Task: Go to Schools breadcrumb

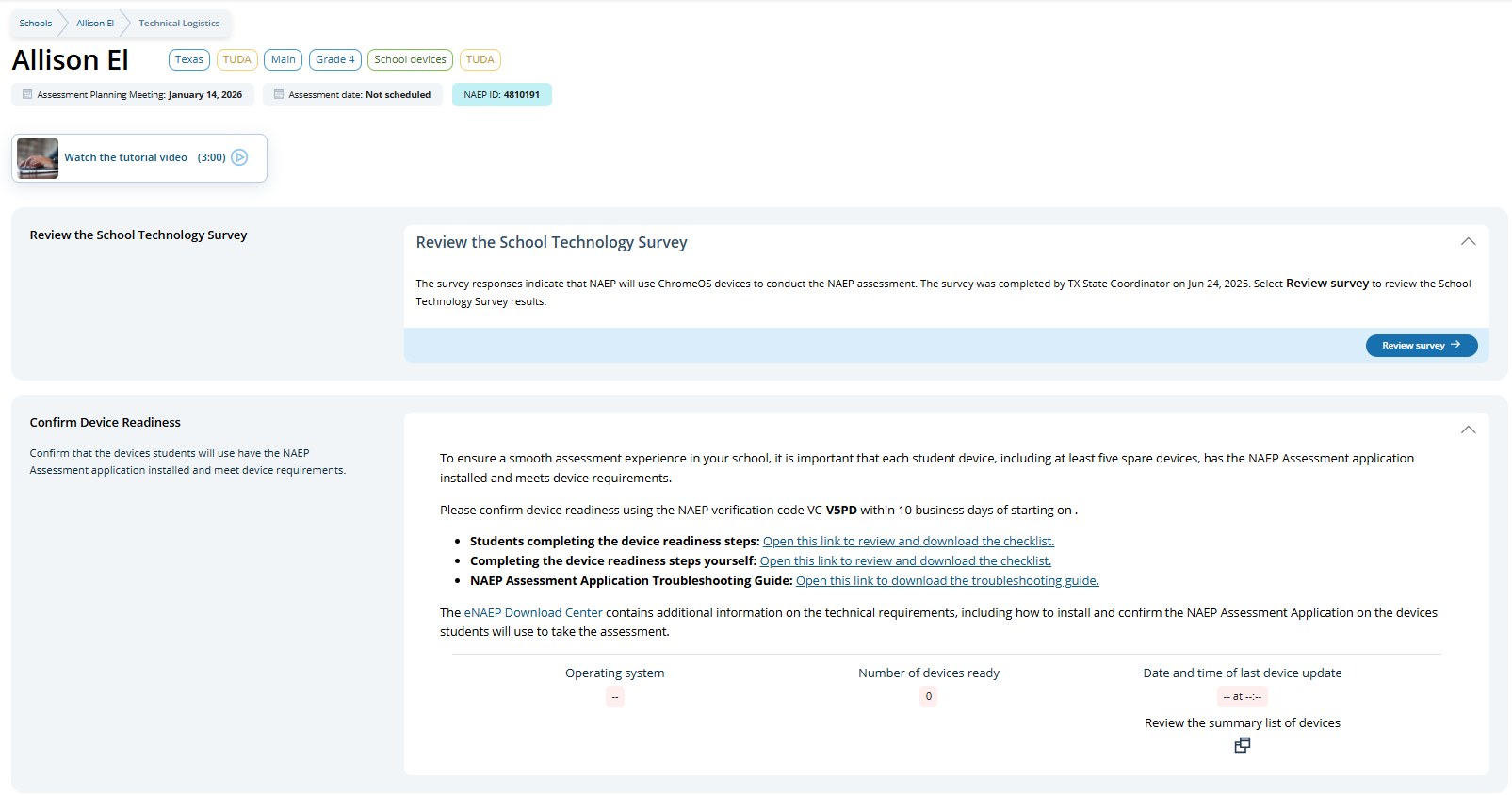Action: [x=36, y=24]
